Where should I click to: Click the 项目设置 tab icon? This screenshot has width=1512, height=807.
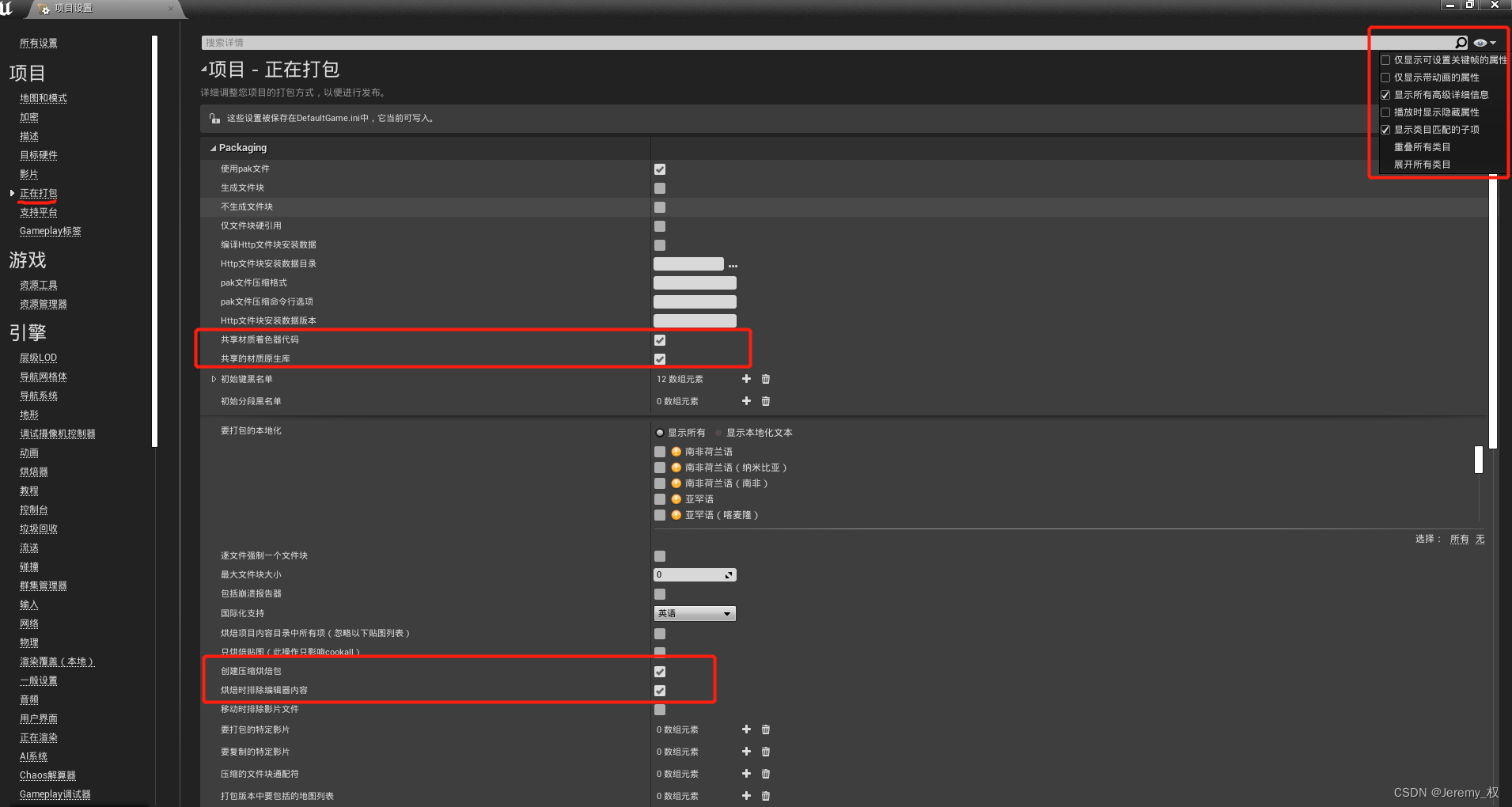coord(44,9)
